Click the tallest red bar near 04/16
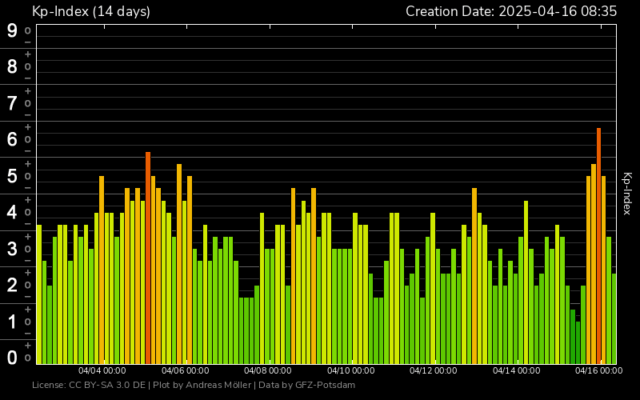Viewport: 640px width, 400px height. [599, 245]
